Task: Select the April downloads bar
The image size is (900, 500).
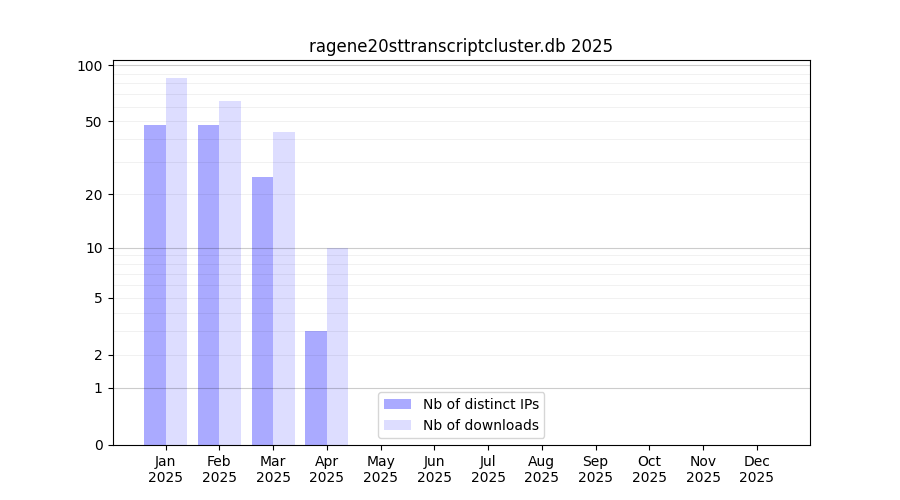Action: pyautogui.click(x=337, y=346)
